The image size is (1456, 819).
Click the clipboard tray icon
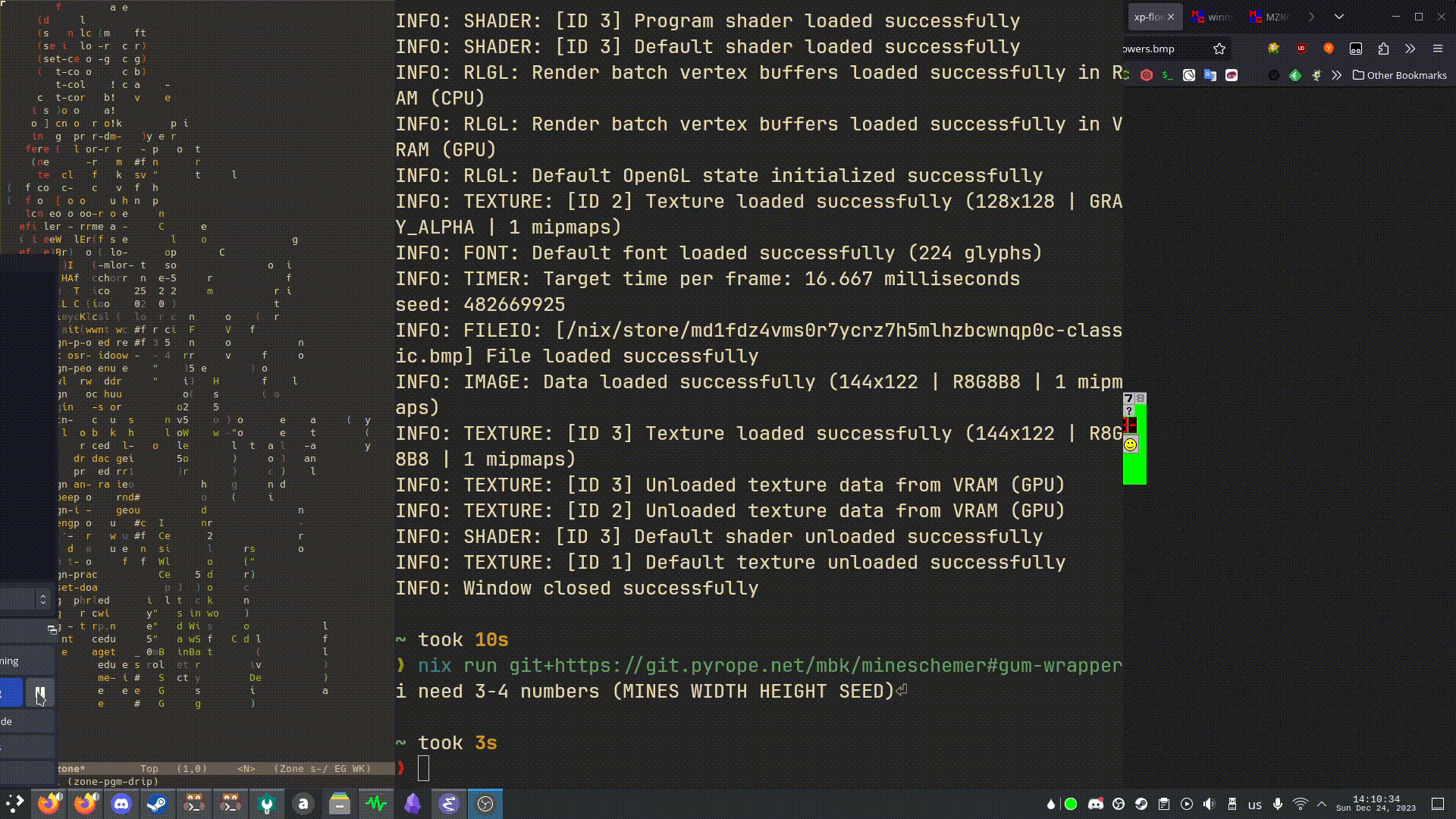point(1164,805)
